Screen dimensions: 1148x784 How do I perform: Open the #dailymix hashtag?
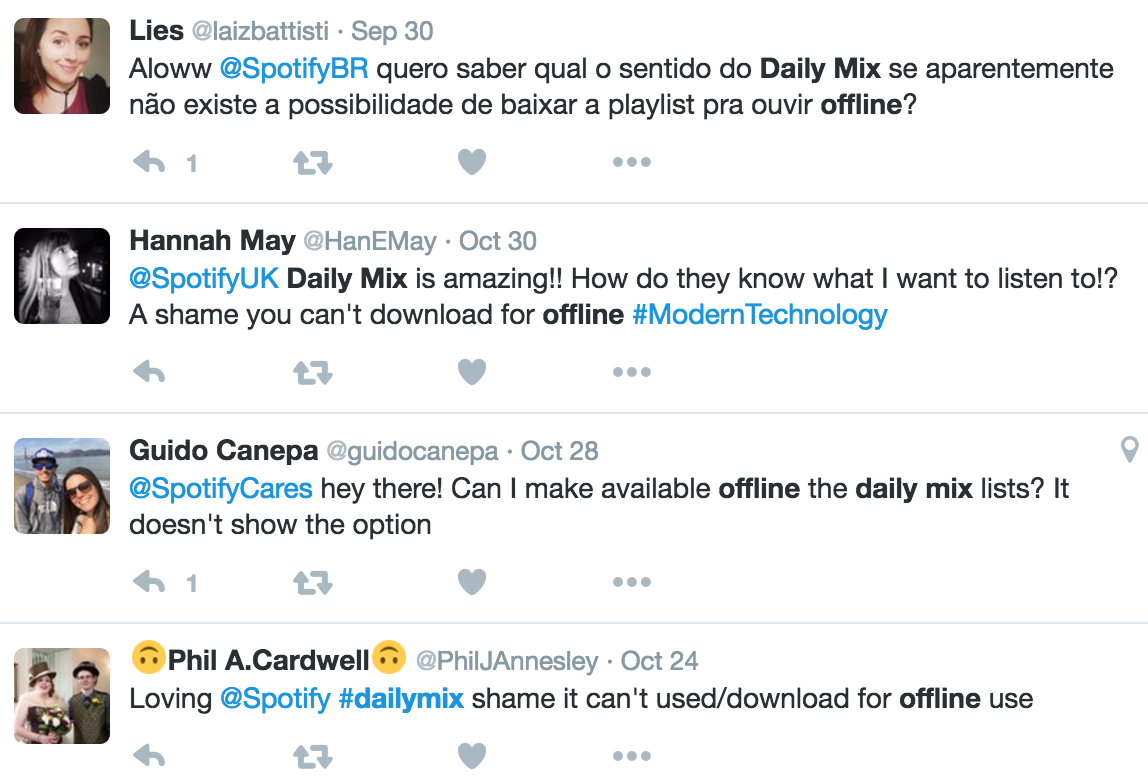399,698
